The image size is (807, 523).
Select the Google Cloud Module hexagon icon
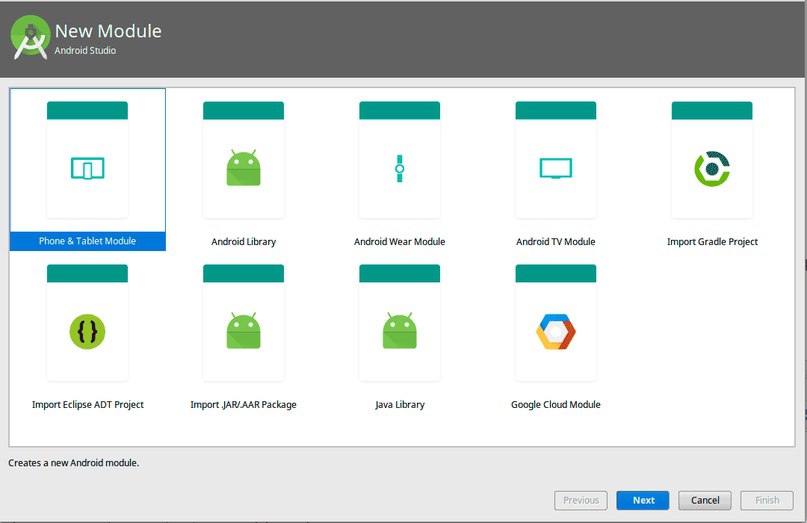point(556,332)
